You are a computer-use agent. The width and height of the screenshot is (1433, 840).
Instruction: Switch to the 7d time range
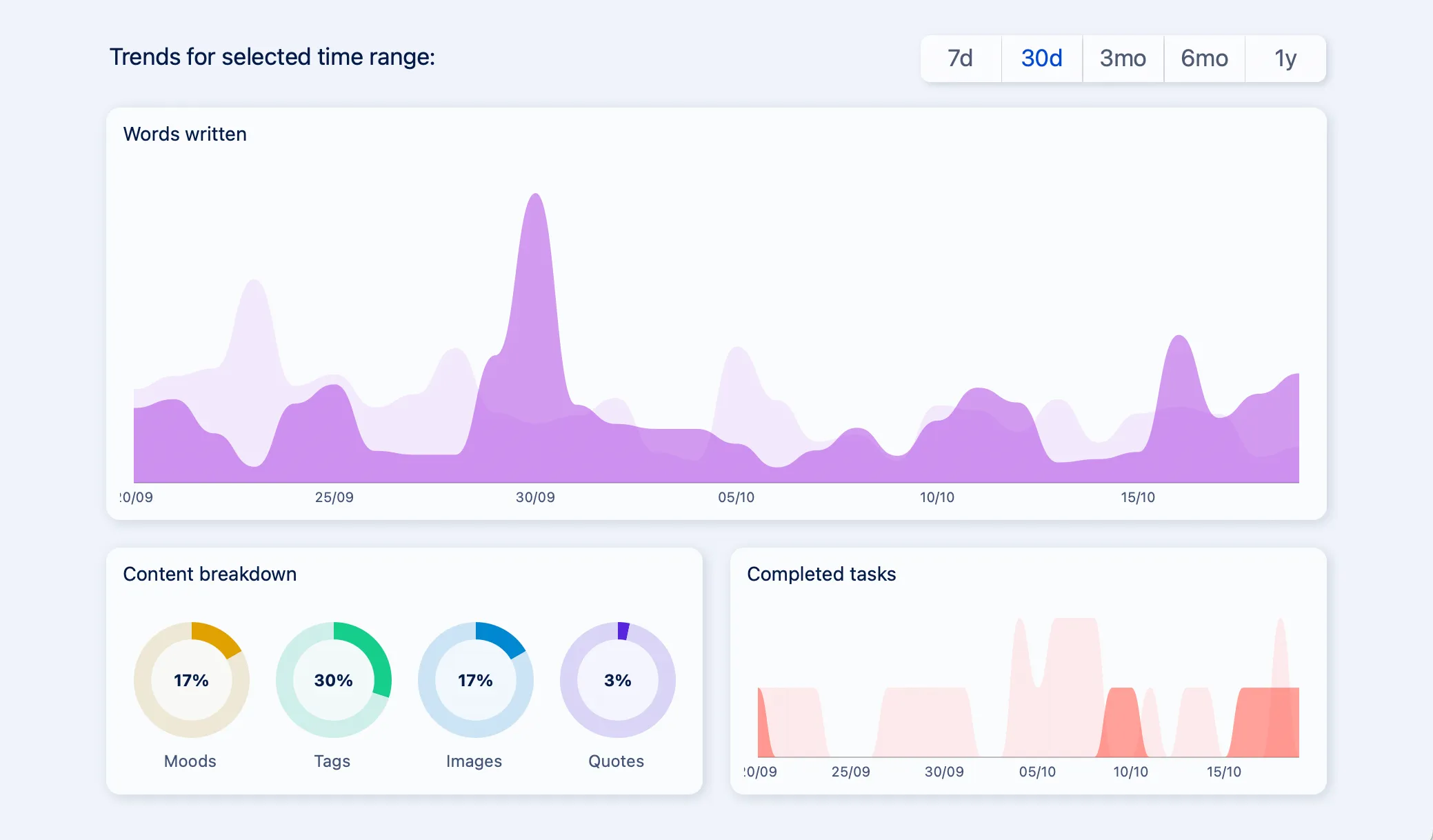coord(960,59)
